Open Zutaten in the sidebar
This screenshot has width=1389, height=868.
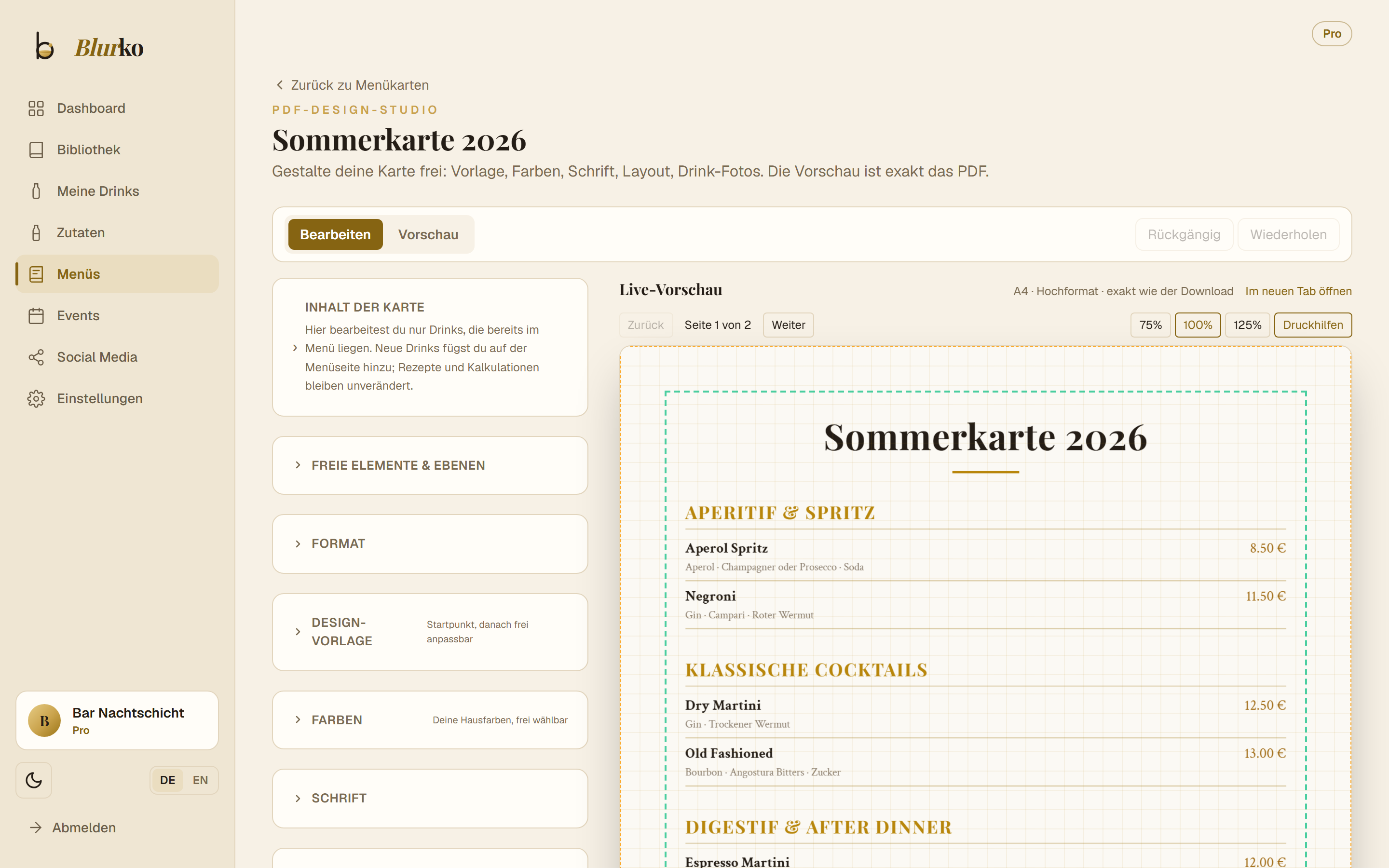point(117,232)
